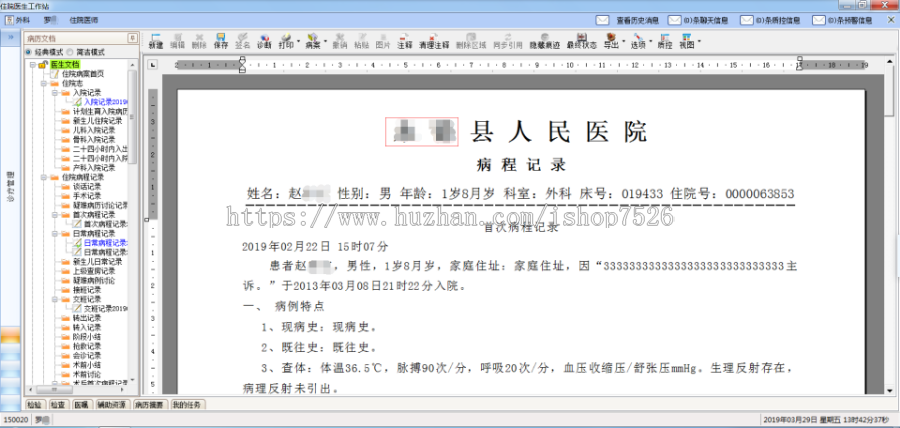Click the 导出 (Export) toolbar icon
This screenshot has width=900, height=428.
tap(611, 41)
